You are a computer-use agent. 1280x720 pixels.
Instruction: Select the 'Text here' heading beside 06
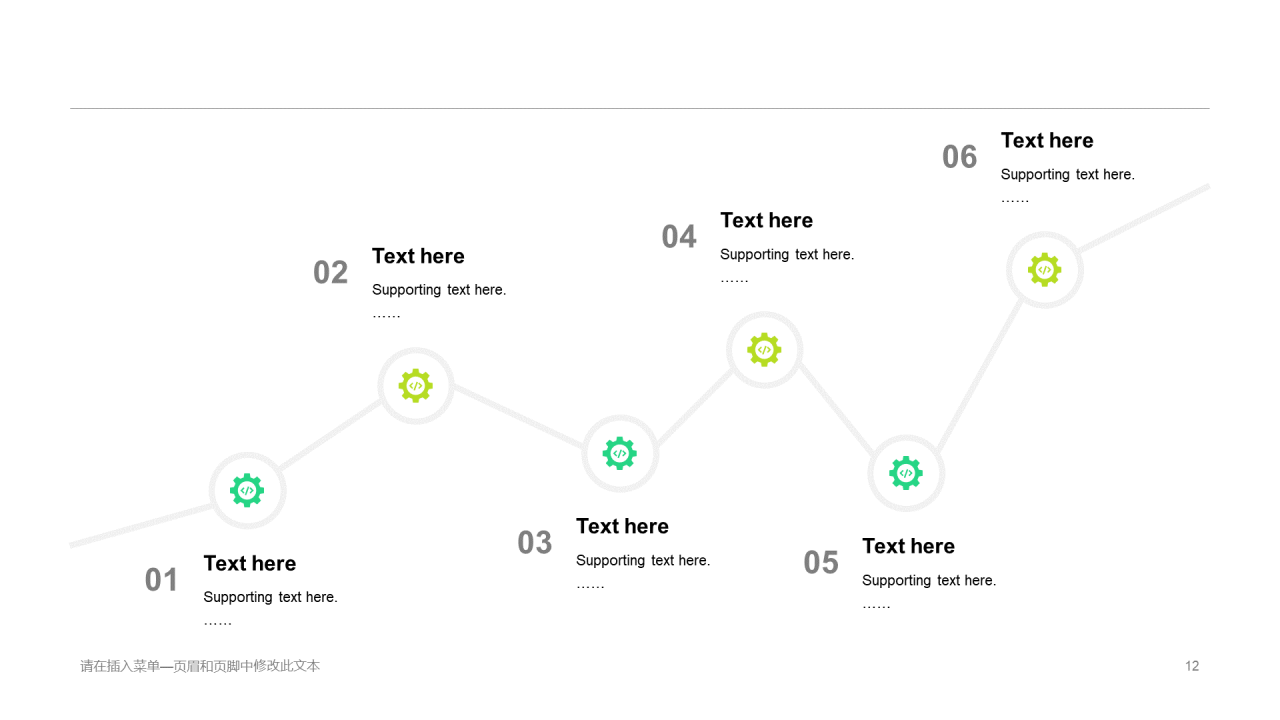[x=1047, y=140]
